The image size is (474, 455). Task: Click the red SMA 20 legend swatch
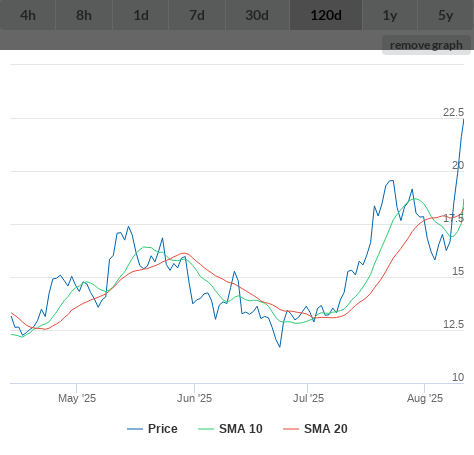[x=291, y=429]
